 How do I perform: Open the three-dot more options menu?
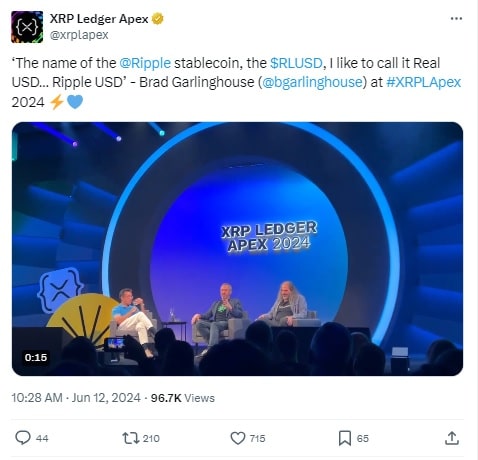point(456,18)
